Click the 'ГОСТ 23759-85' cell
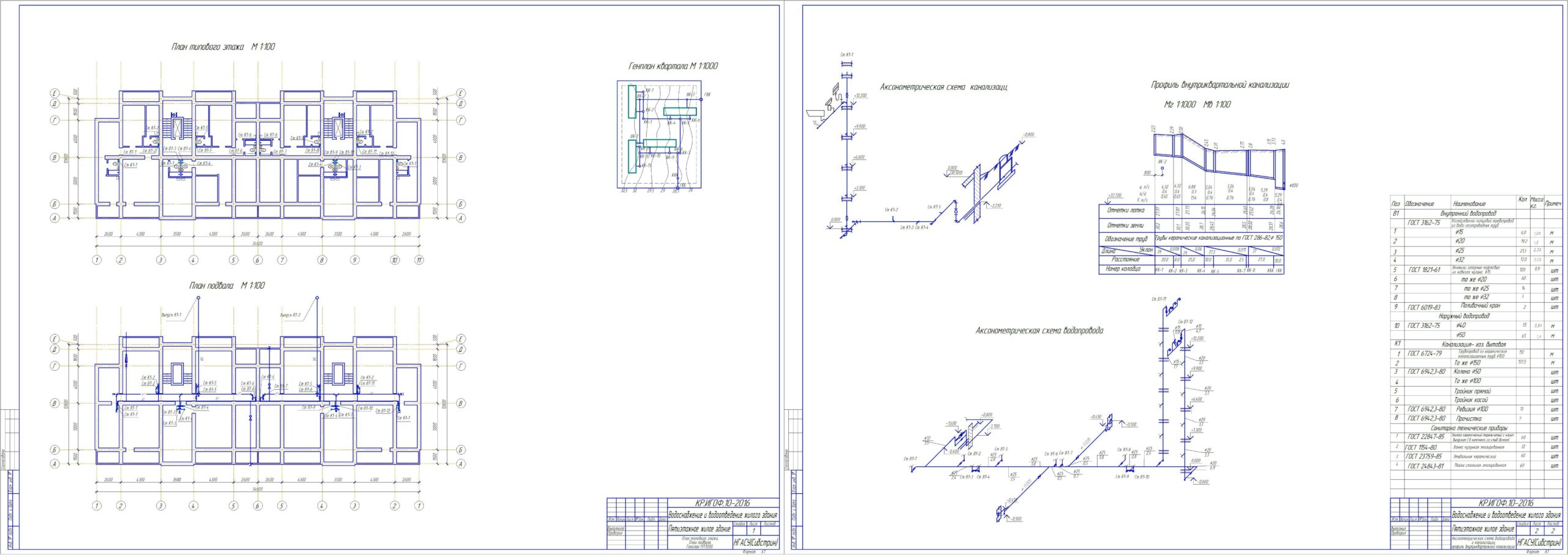Image resolution: width=1568 pixels, height=557 pixels. tap(1424, 457)
